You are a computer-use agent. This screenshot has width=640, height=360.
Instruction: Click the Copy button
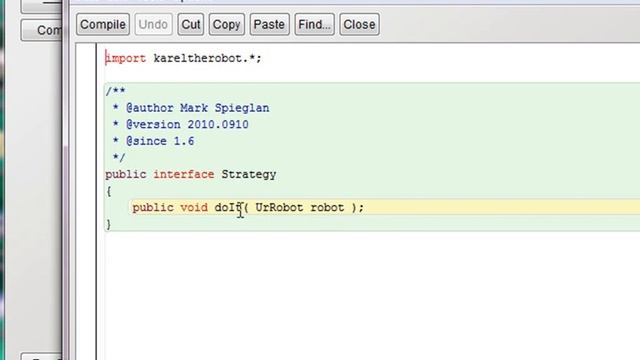(x=227, y=24)
